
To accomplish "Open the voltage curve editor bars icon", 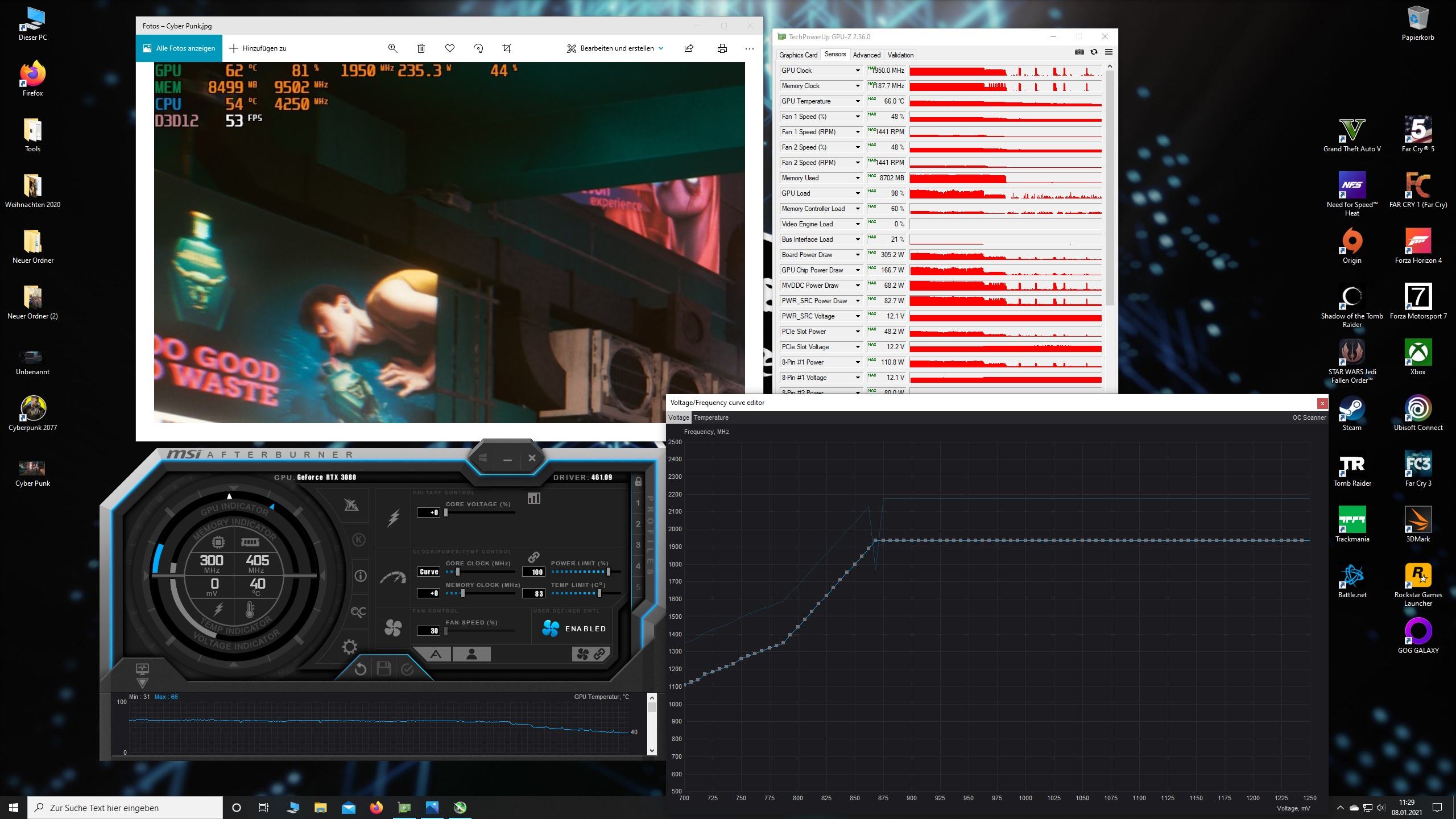I will tap(533, 498).
